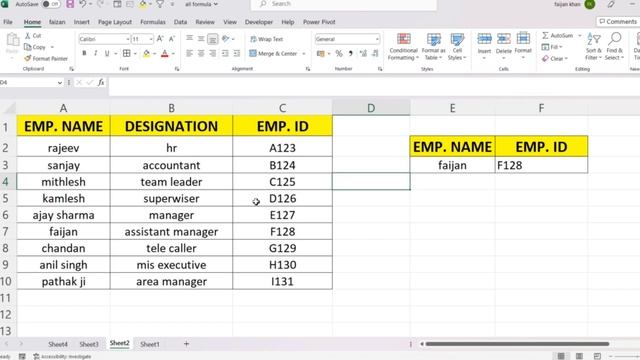Expand the Name Box dropdown
This screenshot has width=640, height=360.
point(60,82)
